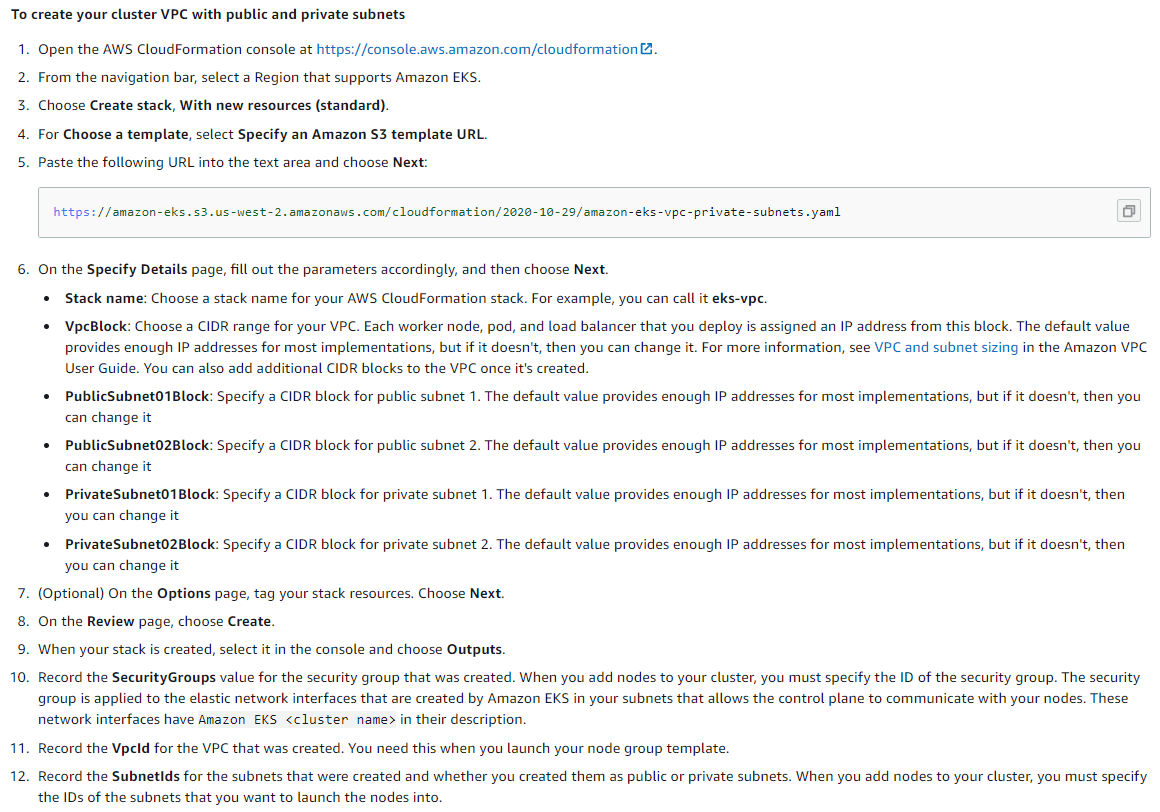This screenshot has height=812, width=1160.
Task: Copy the template URL with the copy icon
Action: click(1128, 211)
